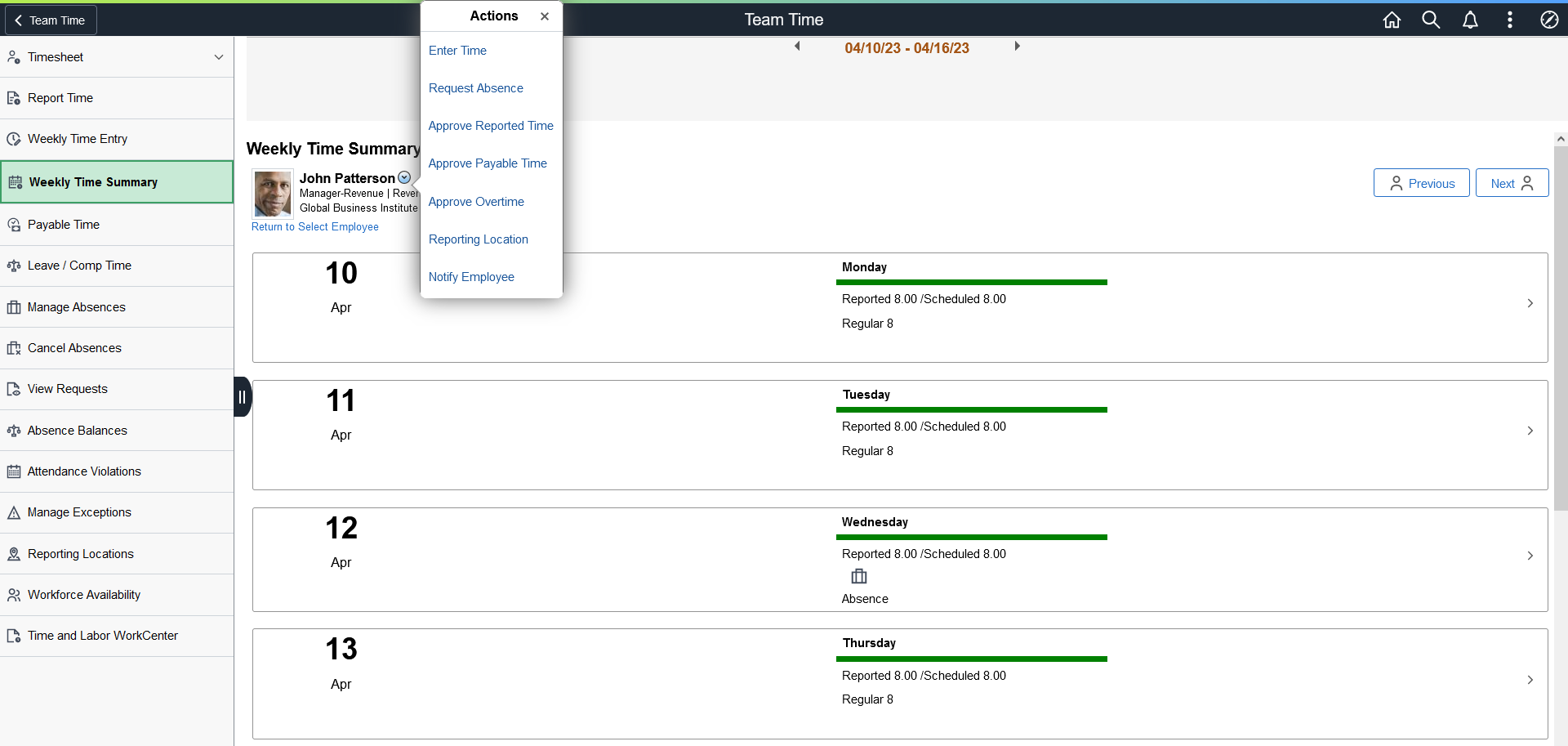
Task: Click the page vertical scrollbar thumb
Action: pos(1561,328)
